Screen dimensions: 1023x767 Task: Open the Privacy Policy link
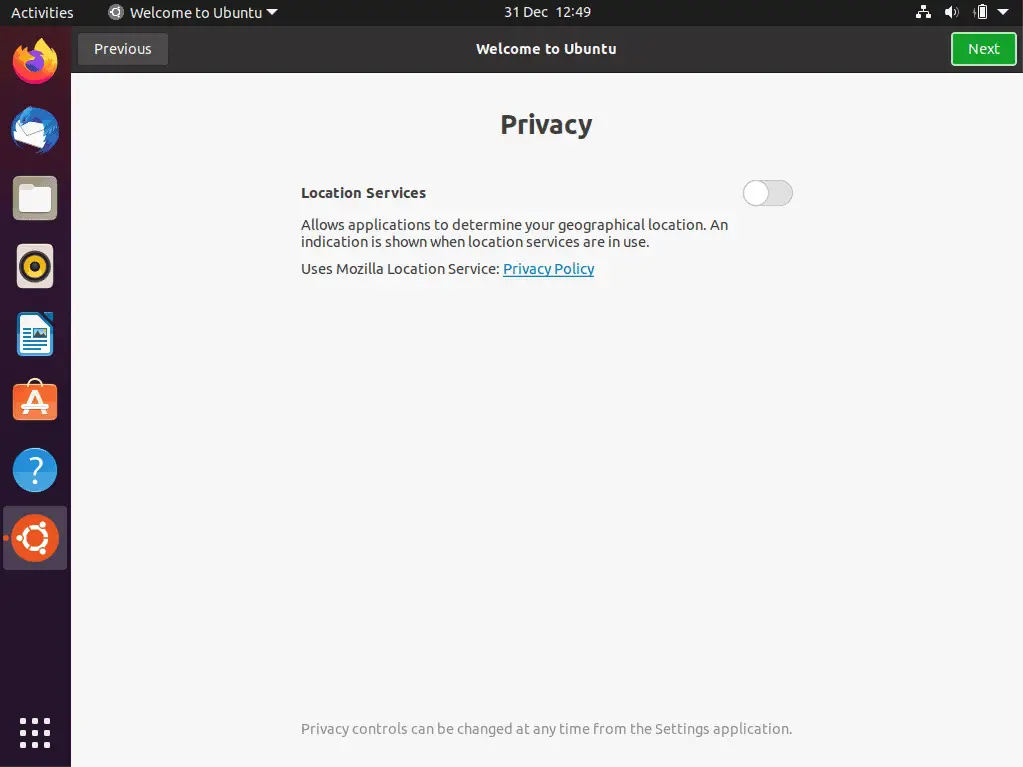tap(549, 269)
